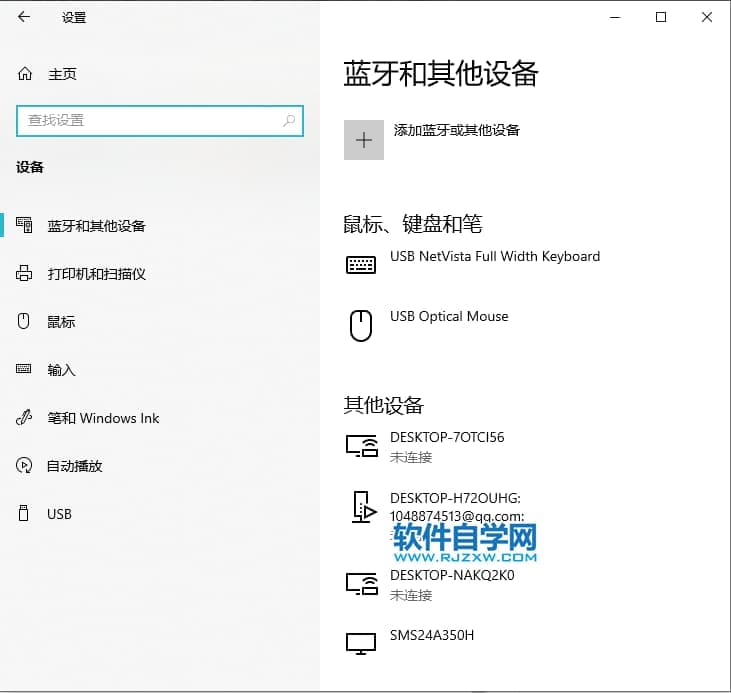Open 打印机和扫描仪 settings page
Image resolution: width=731 pixels, height=693 pixels.
click(x=96, y=274)
